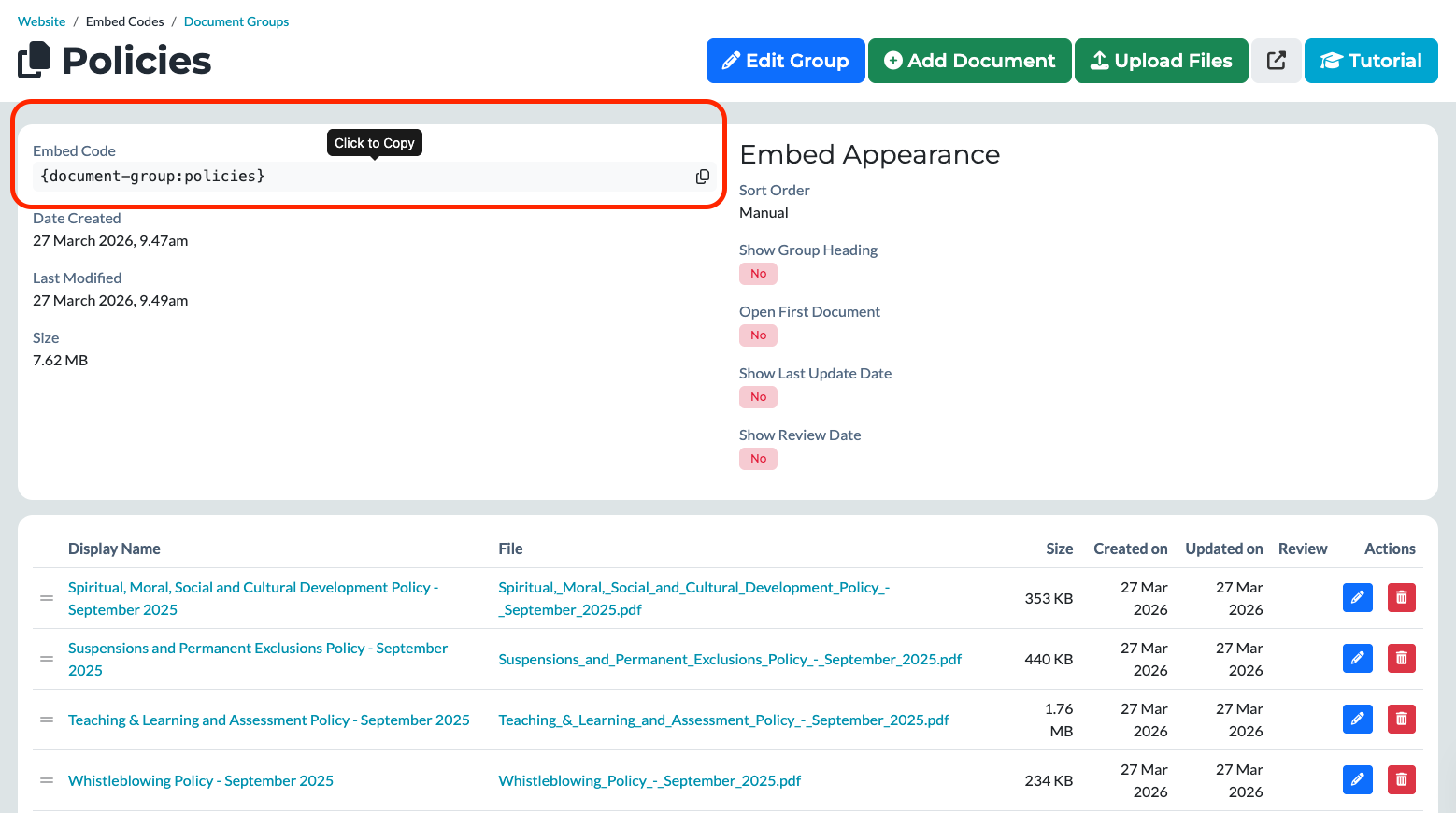This screenshot has height=813, width=1456.
Task: Click the Display Name column header
Action: [x=114, y=549]
